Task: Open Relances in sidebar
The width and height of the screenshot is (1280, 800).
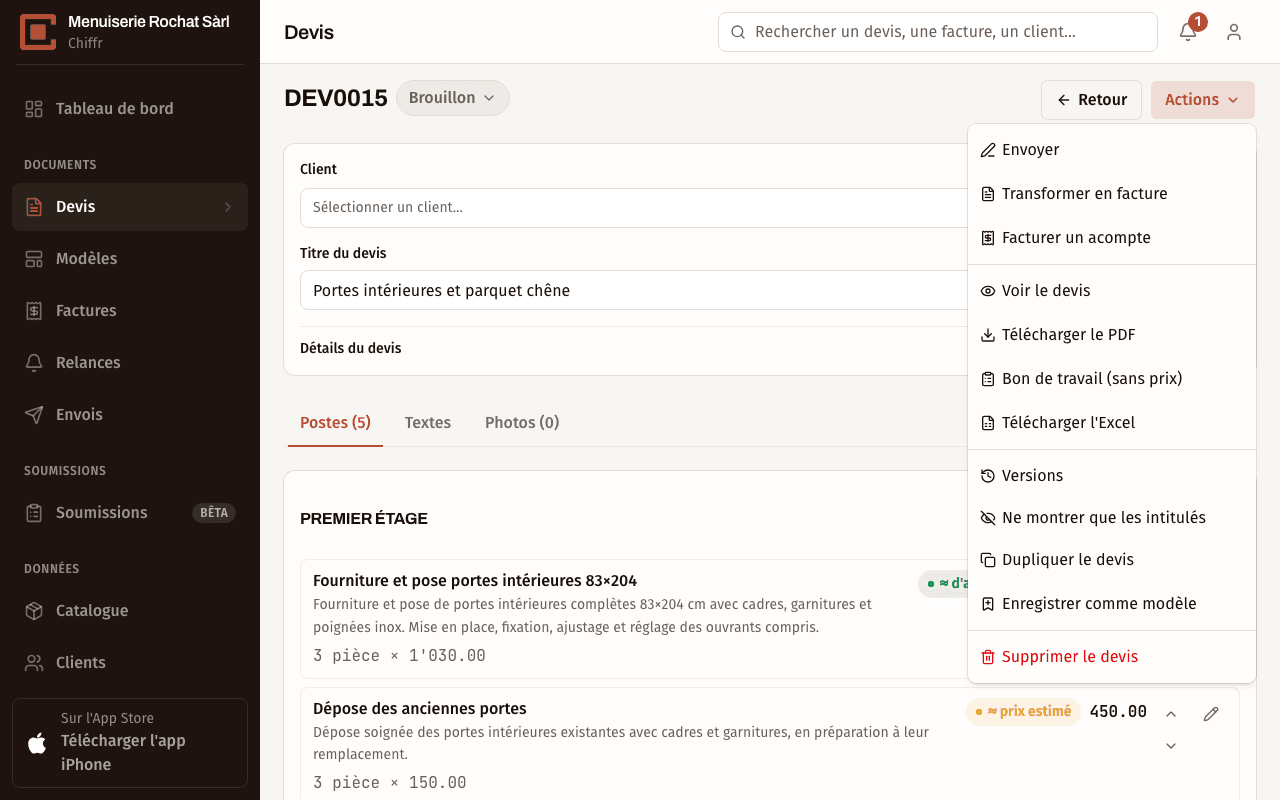Action: click(x=130, y=363)
